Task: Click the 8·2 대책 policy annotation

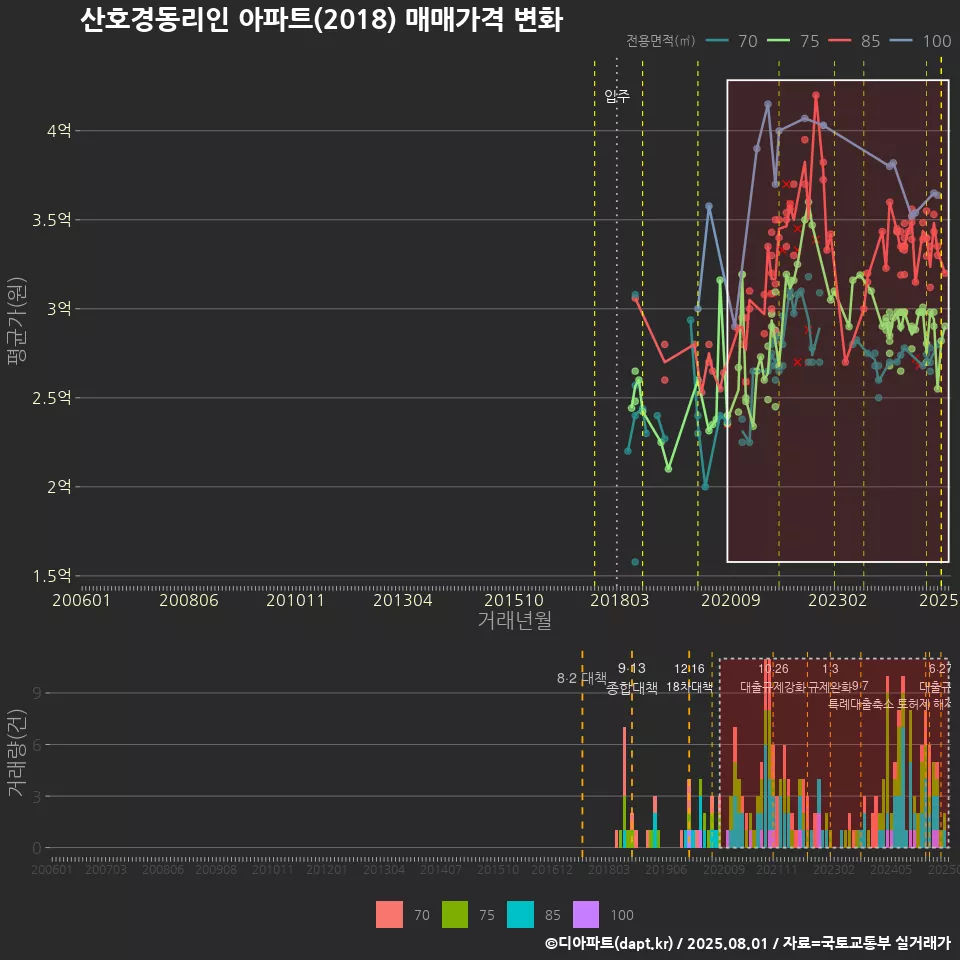Action: click(582, 678)
